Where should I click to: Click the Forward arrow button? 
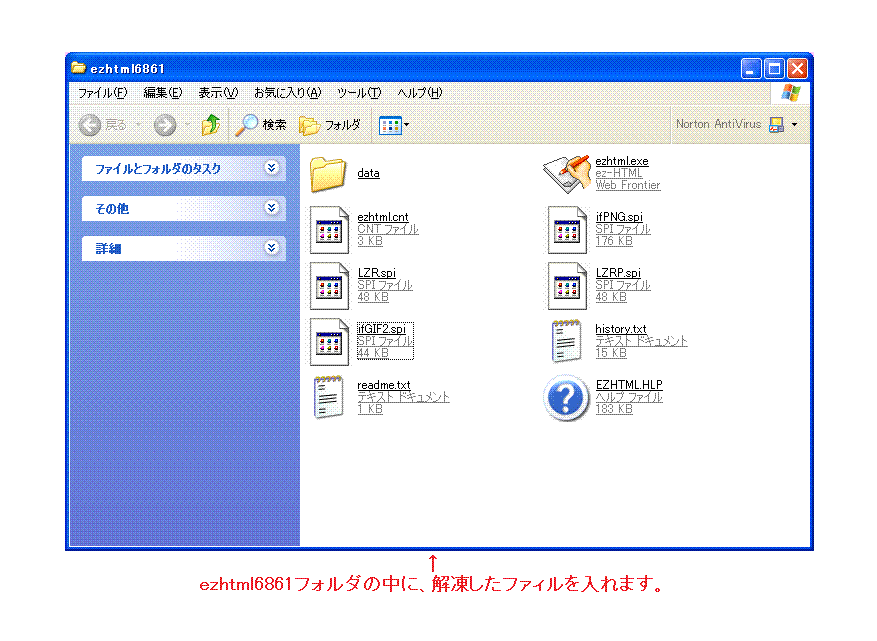point(165,125)
